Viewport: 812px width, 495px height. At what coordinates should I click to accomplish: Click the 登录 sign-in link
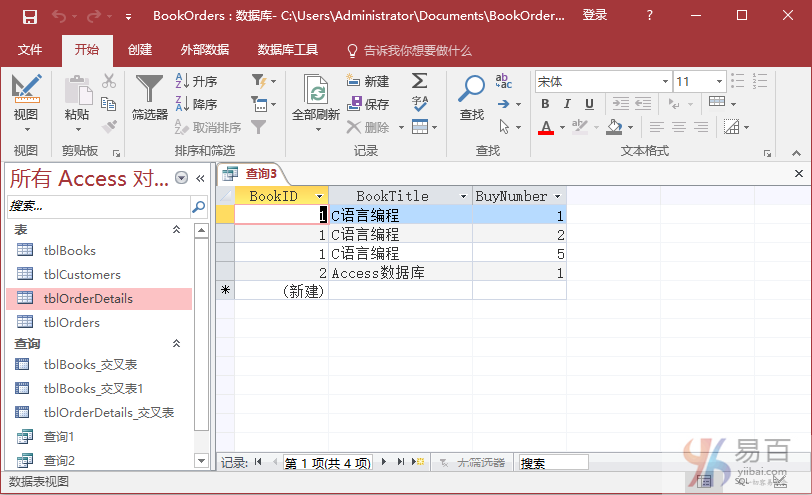[x=595, y=16]
